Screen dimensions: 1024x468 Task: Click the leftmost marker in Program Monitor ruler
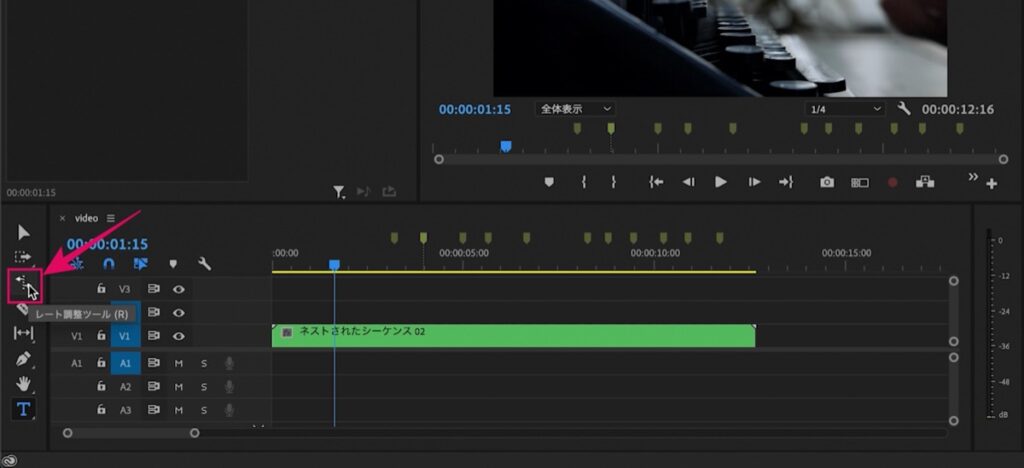click(x=577, y=129)
